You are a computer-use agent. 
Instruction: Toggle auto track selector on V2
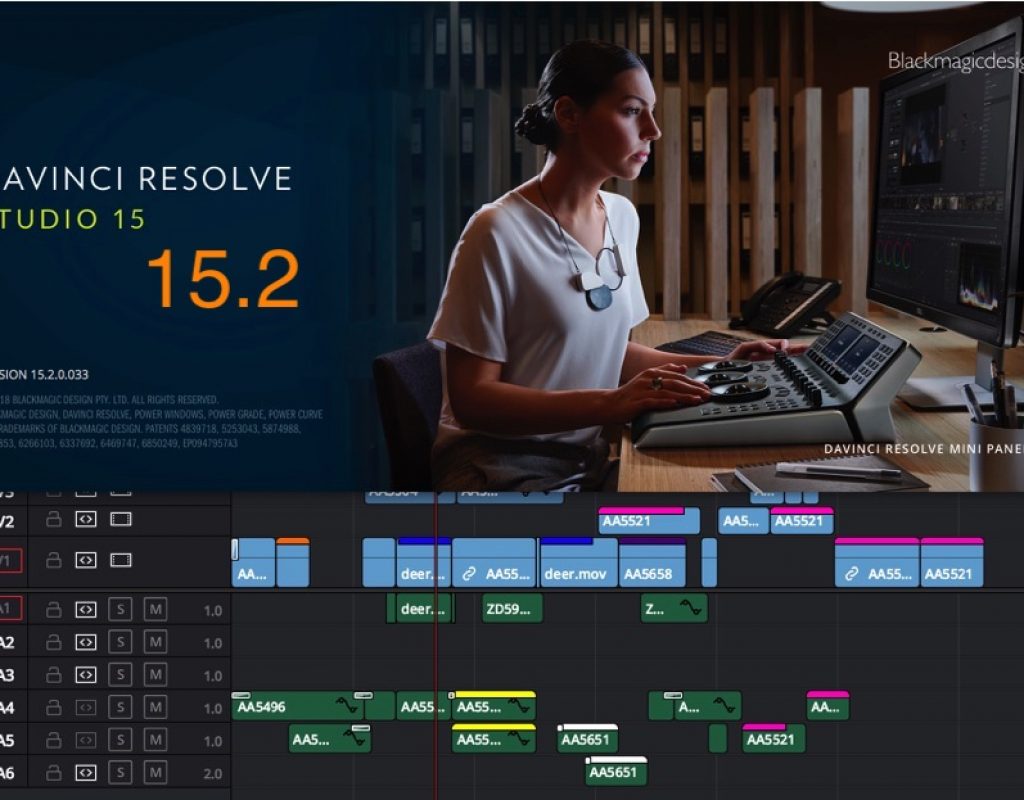pos(86,520)
